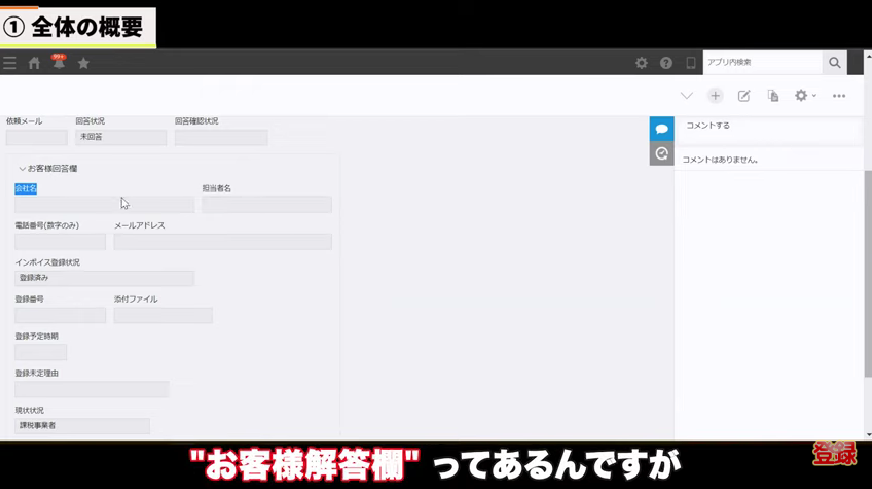Click the 依頼メール value box

(x=37, y=137)
